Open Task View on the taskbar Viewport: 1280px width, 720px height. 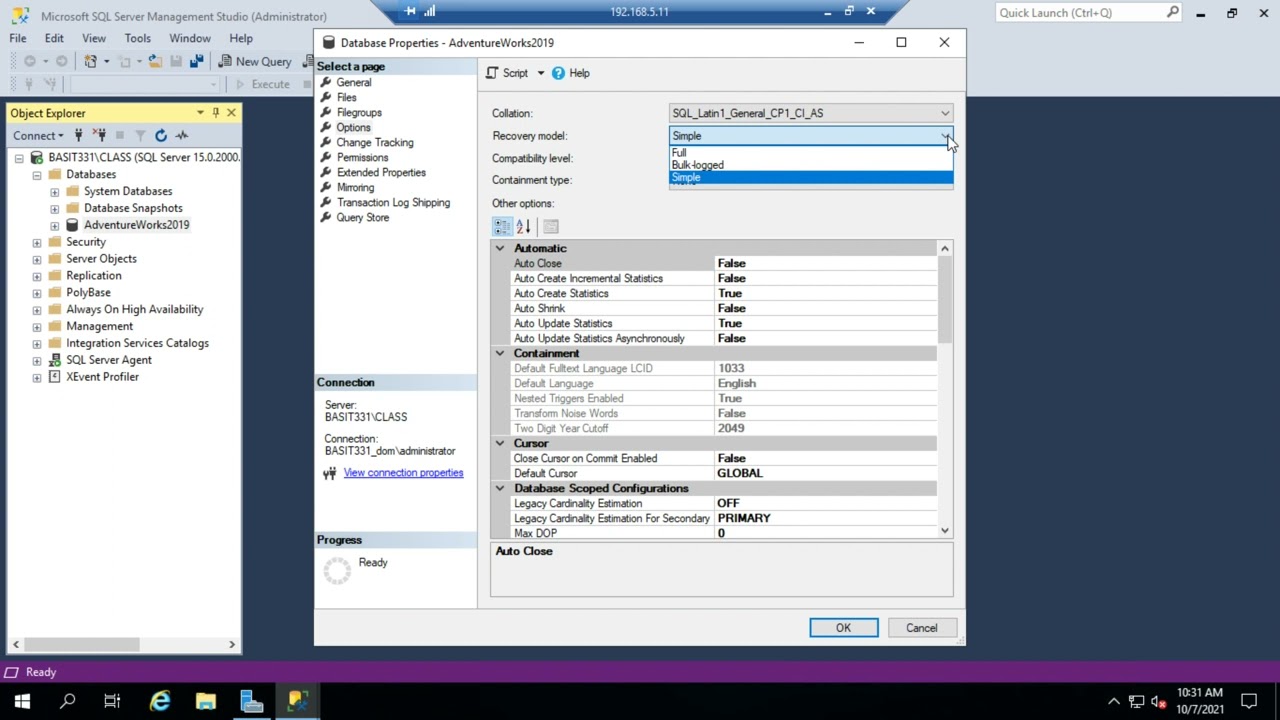tap(112, 701)
